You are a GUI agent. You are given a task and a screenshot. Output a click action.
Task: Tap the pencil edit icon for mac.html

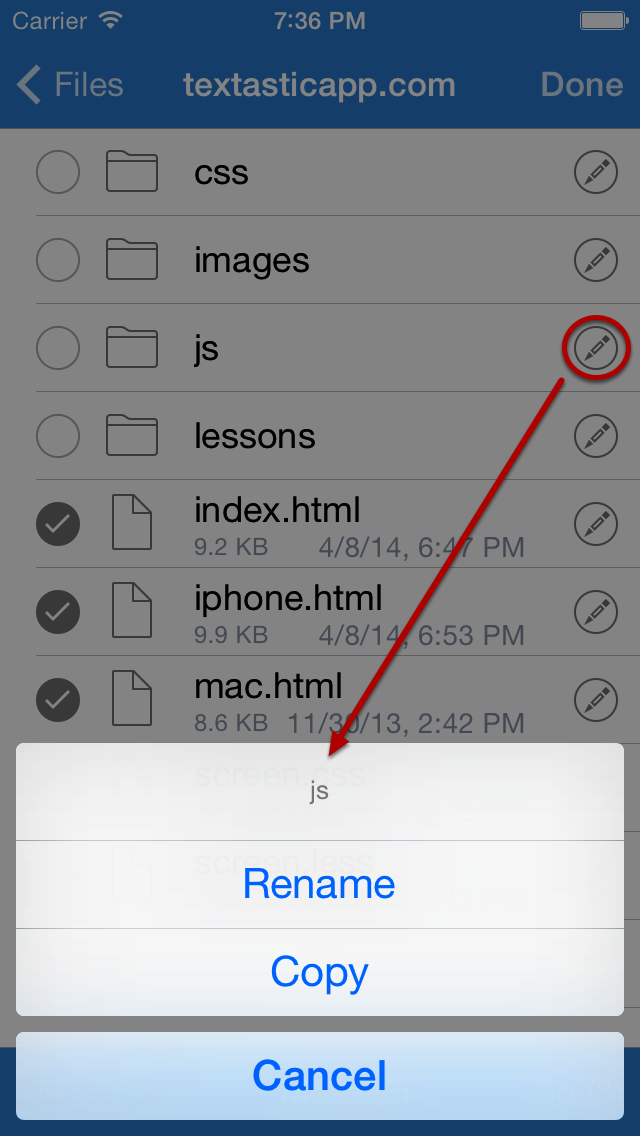(x=596, y=701)
